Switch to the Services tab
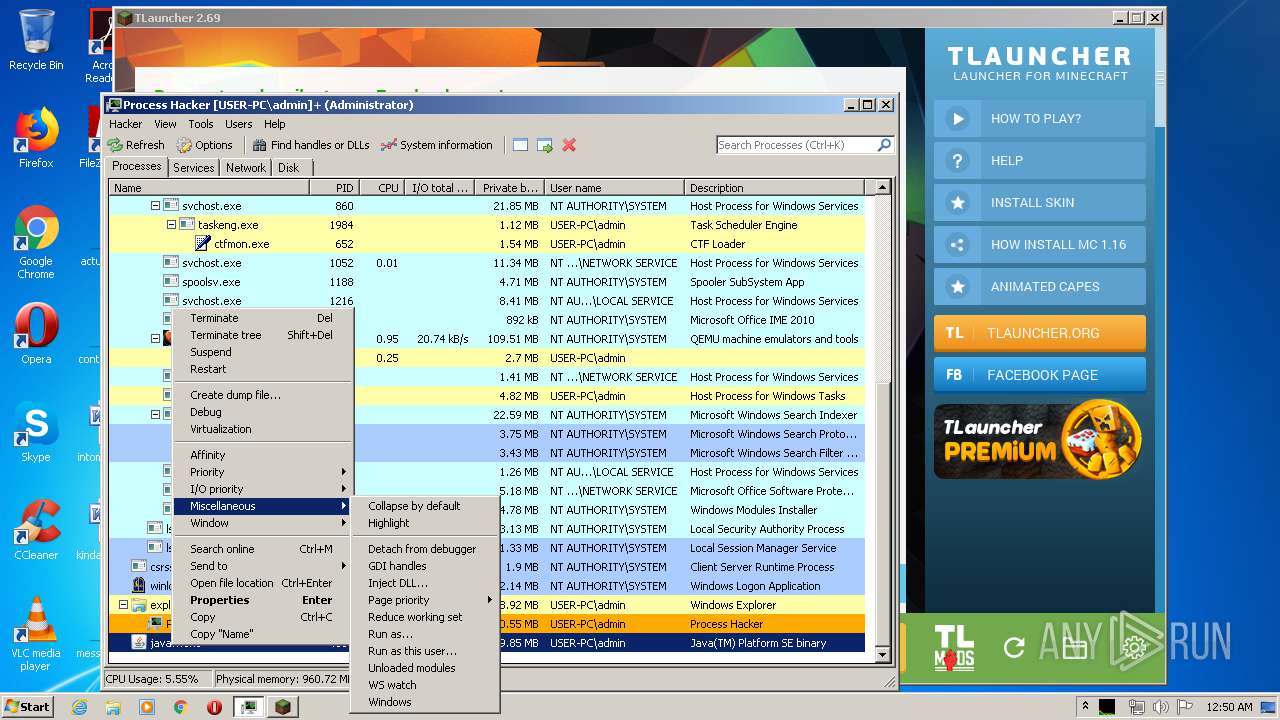The width and height of the screenshot is (1280, 720). (193, 168)
